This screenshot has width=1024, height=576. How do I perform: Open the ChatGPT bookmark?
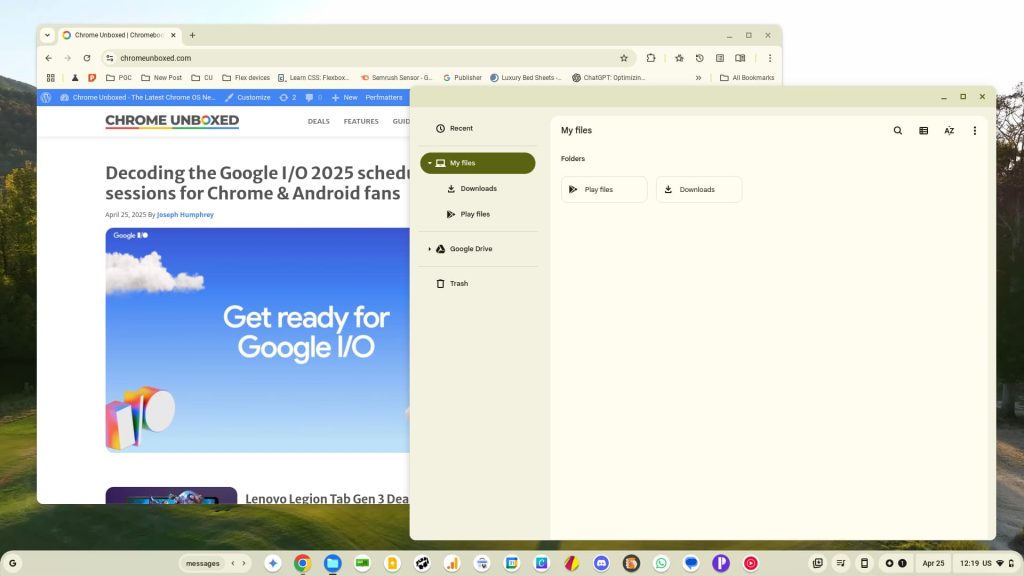pos(609,78)
